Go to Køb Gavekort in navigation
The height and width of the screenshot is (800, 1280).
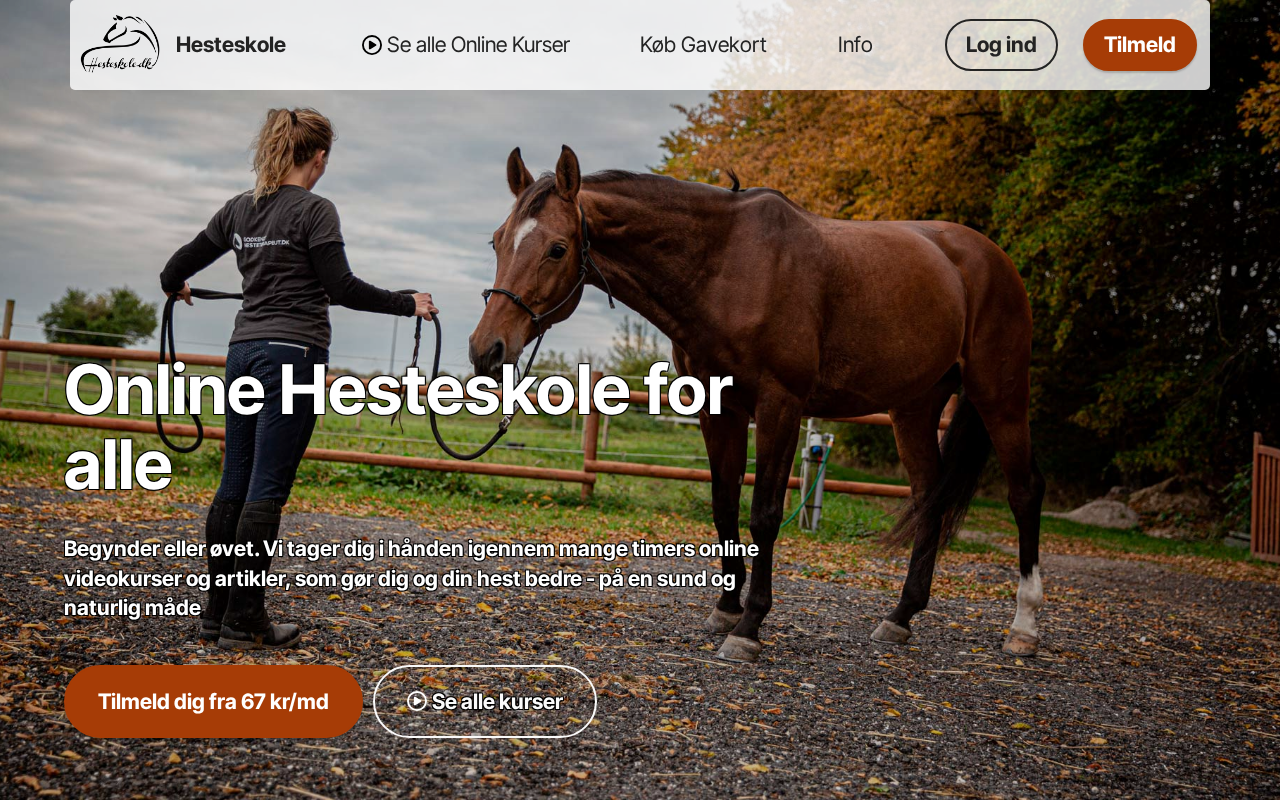pyautogui.click(x=703, y=45)
